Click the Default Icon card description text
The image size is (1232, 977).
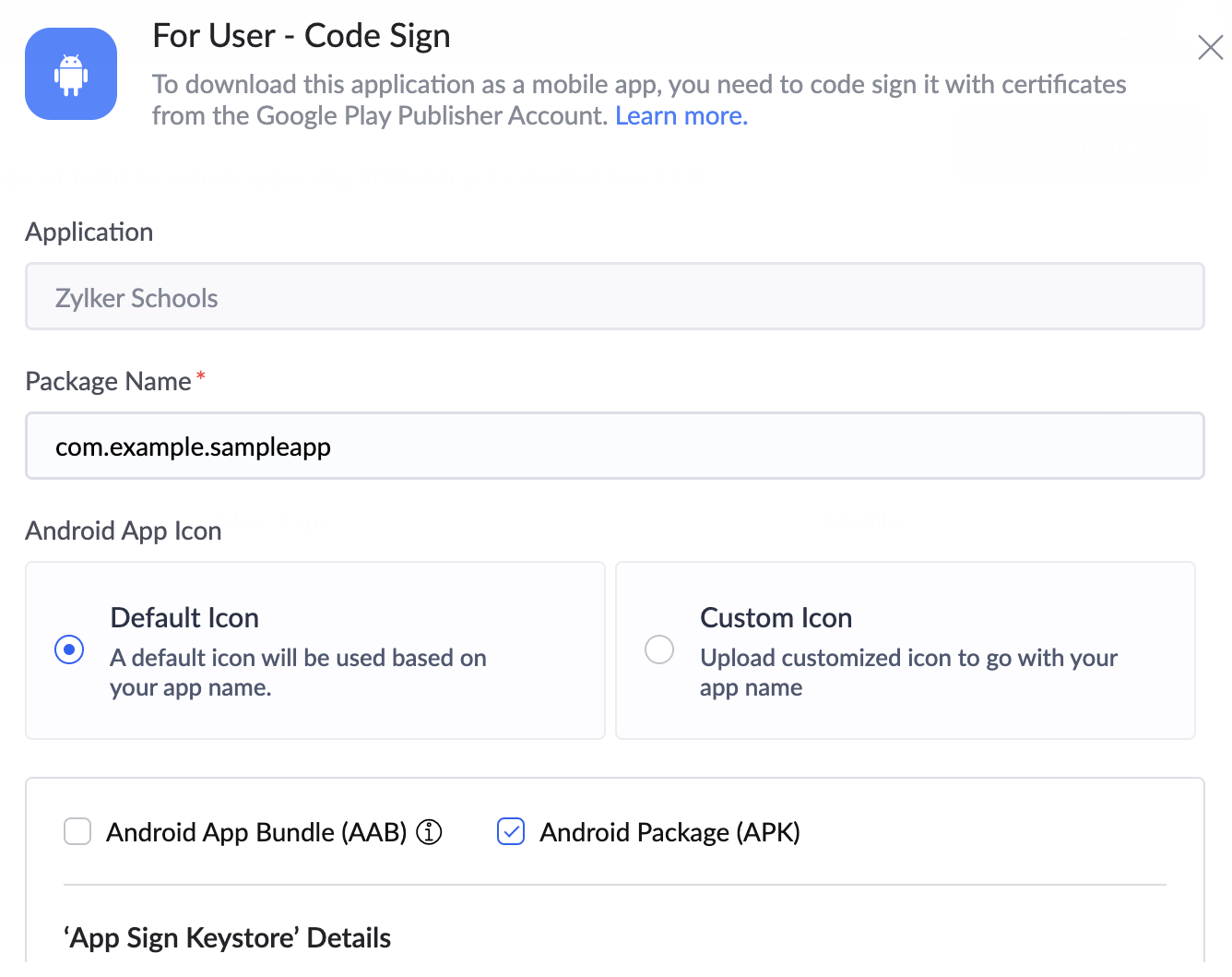(297, 673)
